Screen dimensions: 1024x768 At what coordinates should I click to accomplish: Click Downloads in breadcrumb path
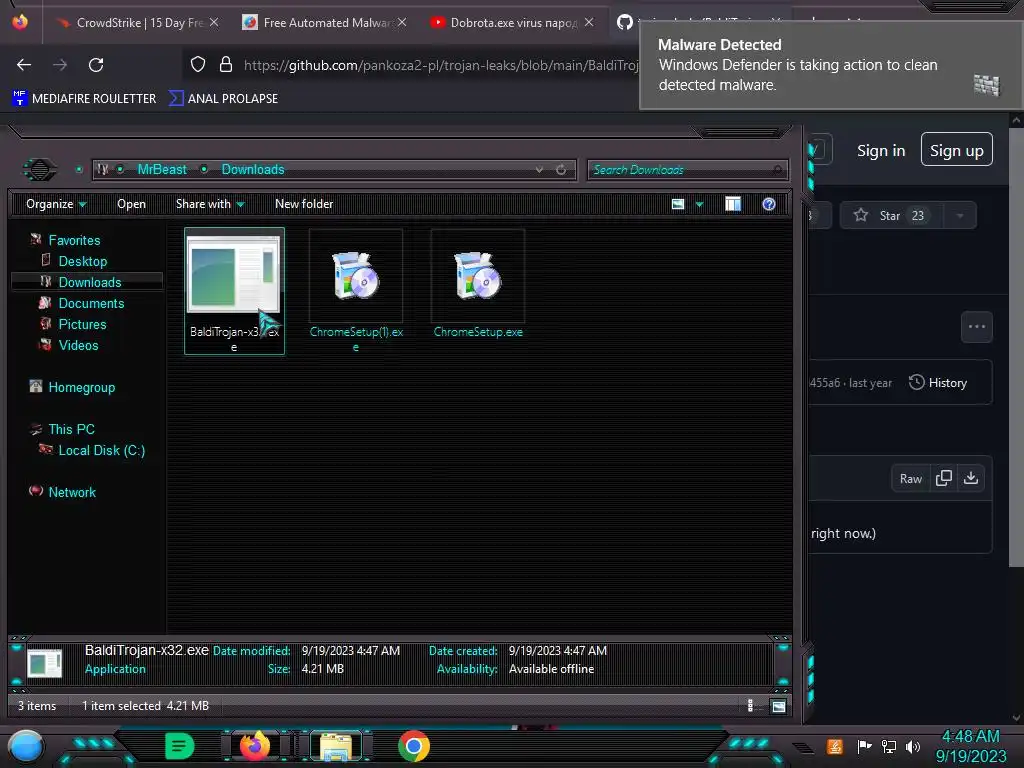(253, 169)
